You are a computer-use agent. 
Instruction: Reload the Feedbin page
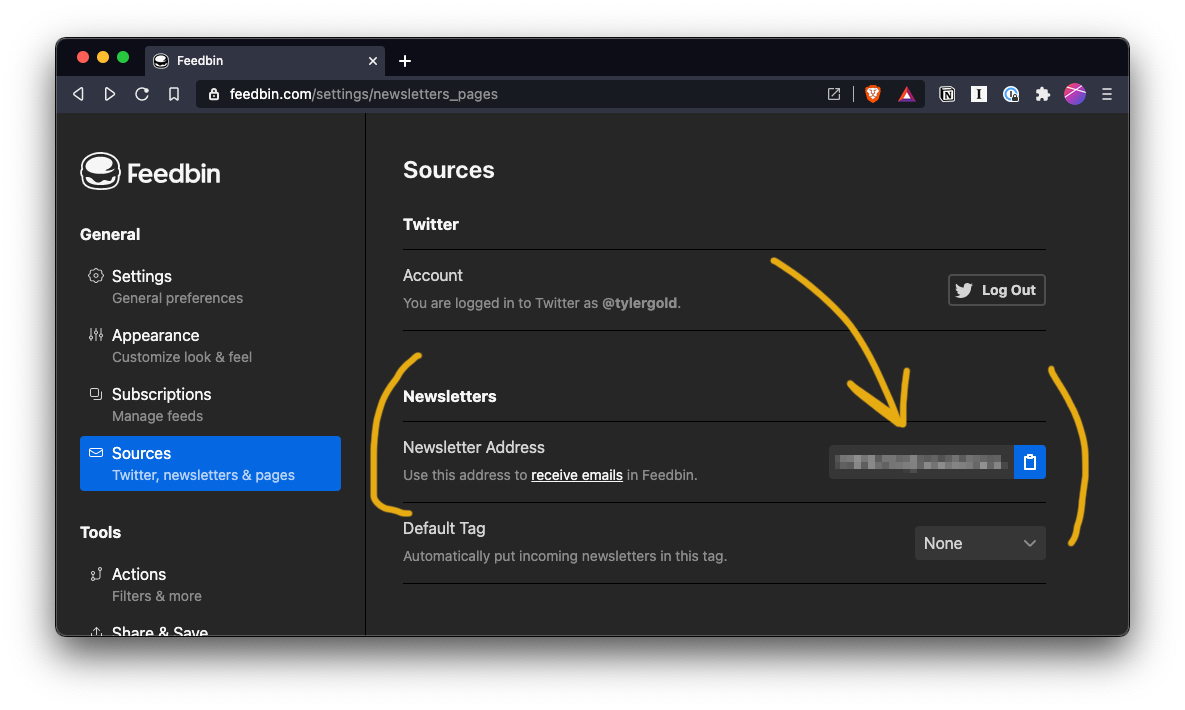[x=142, y=94]
